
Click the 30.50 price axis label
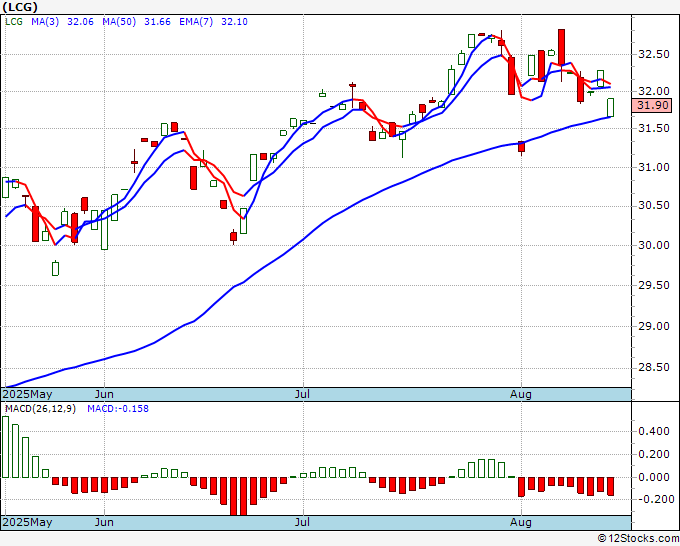654,205
